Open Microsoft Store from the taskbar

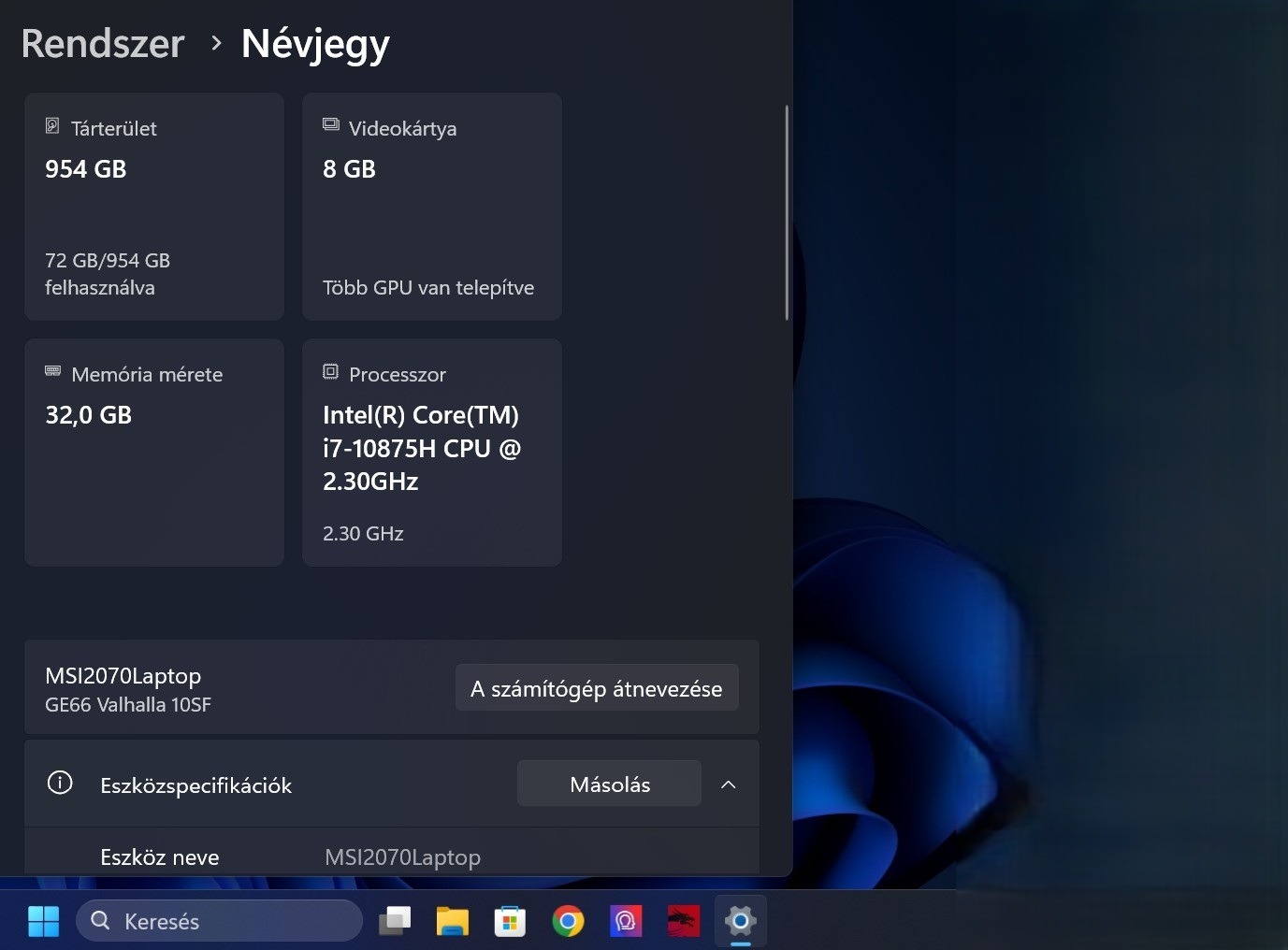tap(510, 921)
